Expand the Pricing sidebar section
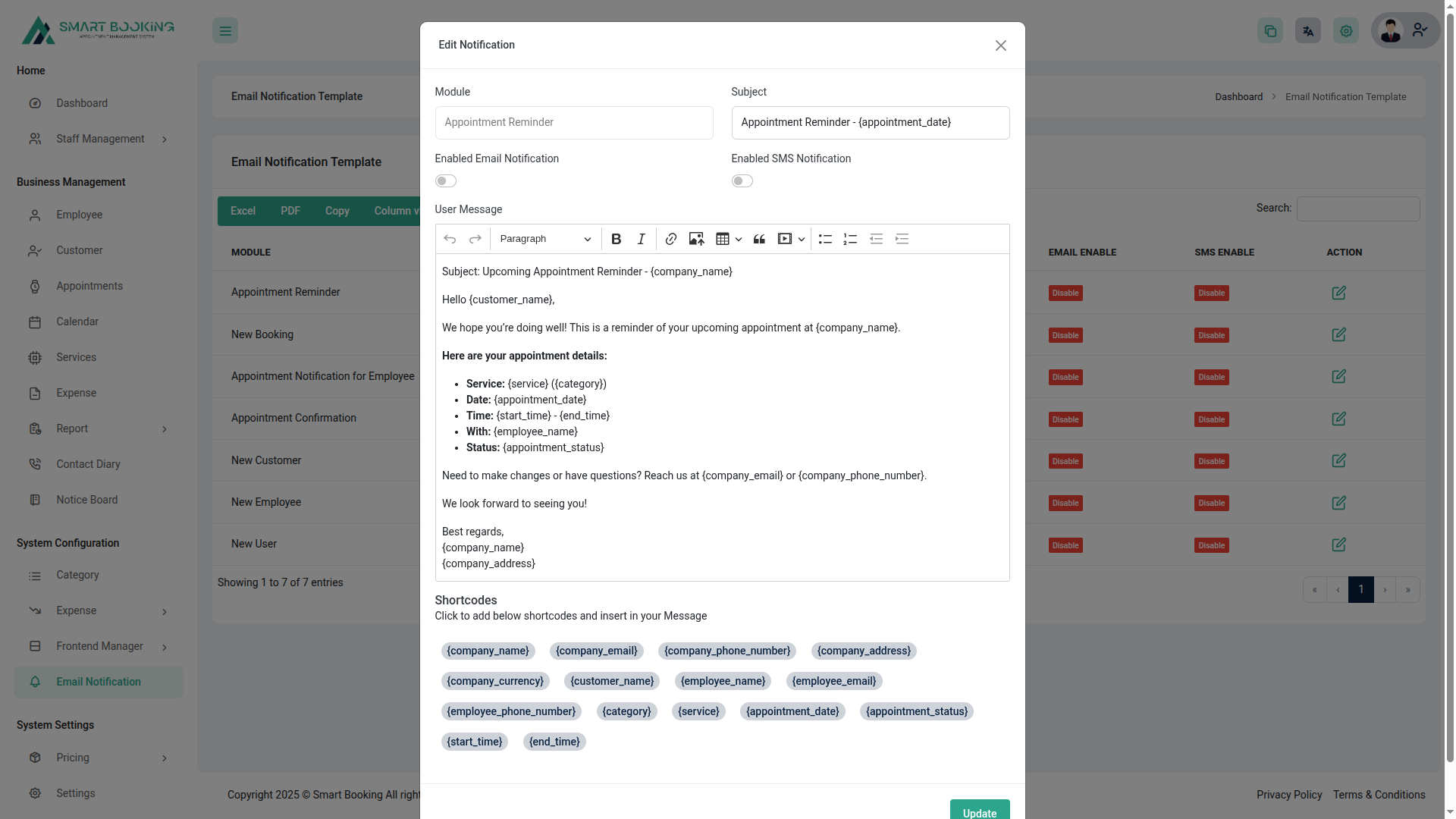The width and height of the screenshot is (1456, 819). (72, 758)
